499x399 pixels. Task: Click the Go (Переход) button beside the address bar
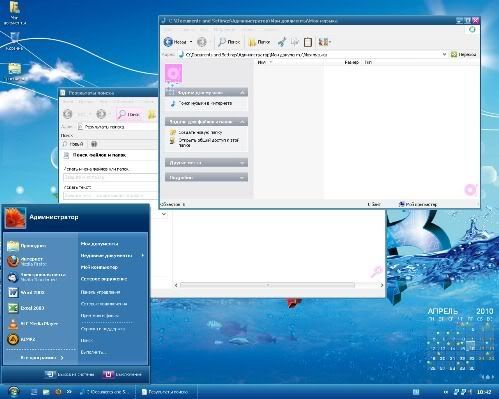point(464,54)
